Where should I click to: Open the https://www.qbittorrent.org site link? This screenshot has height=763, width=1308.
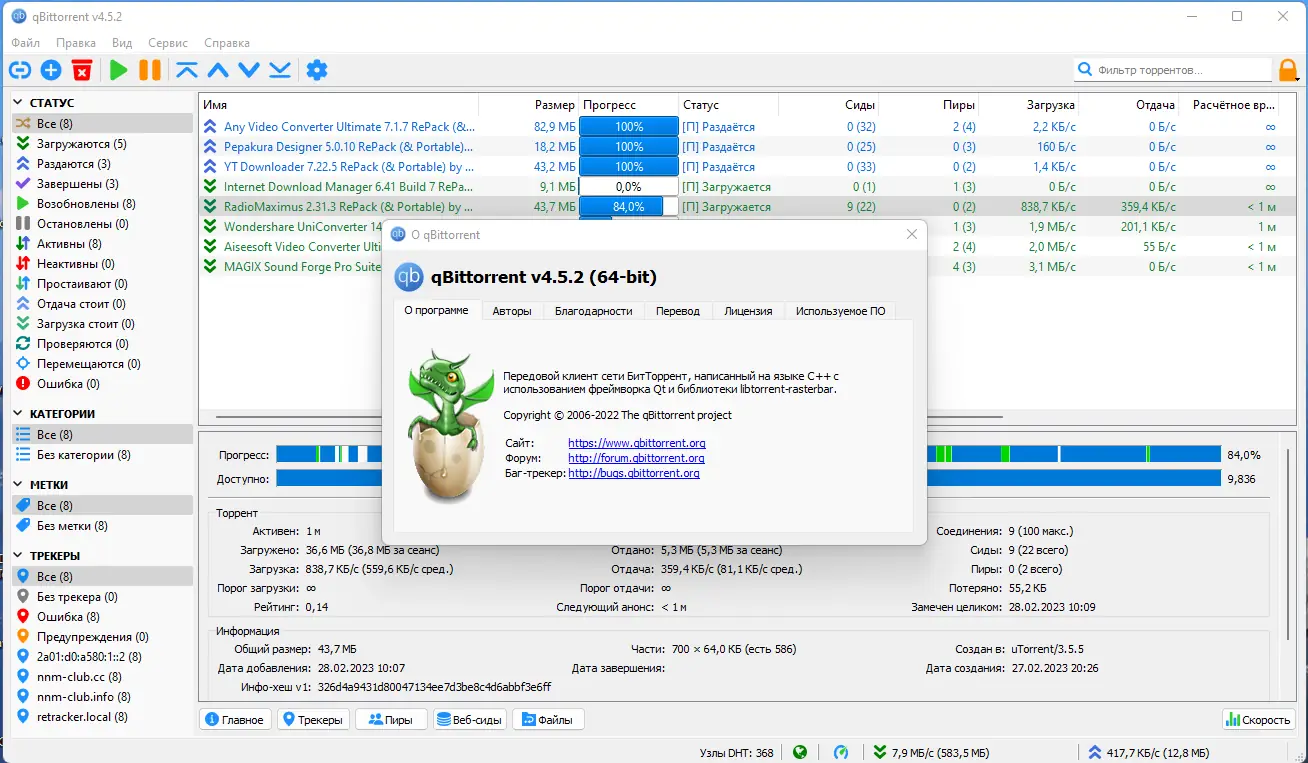click(637, 443)
